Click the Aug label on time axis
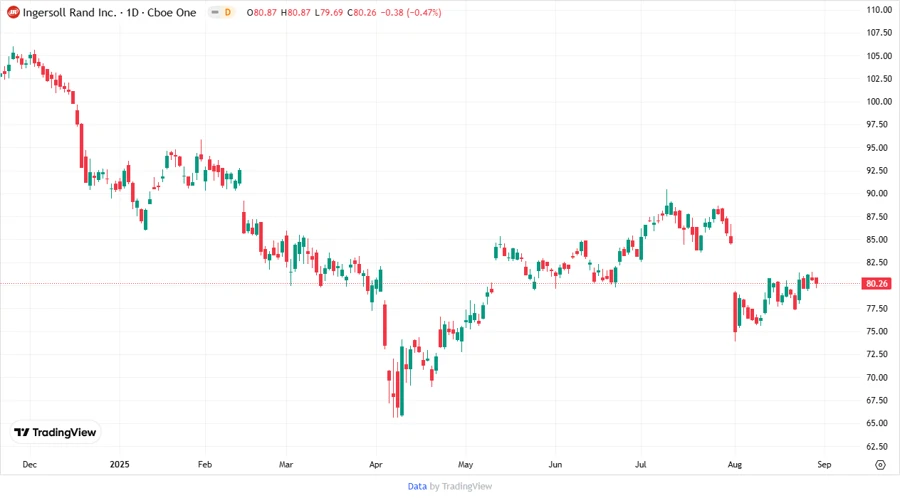 pyautogui.click(x=735, y=464)
